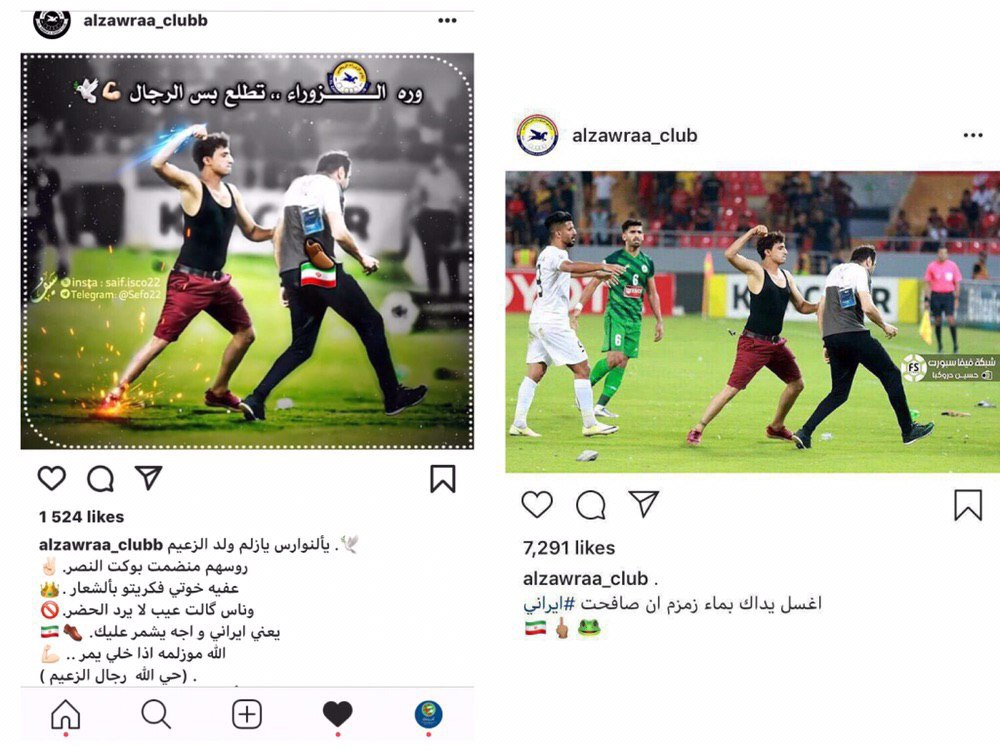Image resolution: width=1000 pixels, height=750 pixels.
Task: Comment on the alzawraa_club post
Action: pyautogui.click(x=591, y=505)
